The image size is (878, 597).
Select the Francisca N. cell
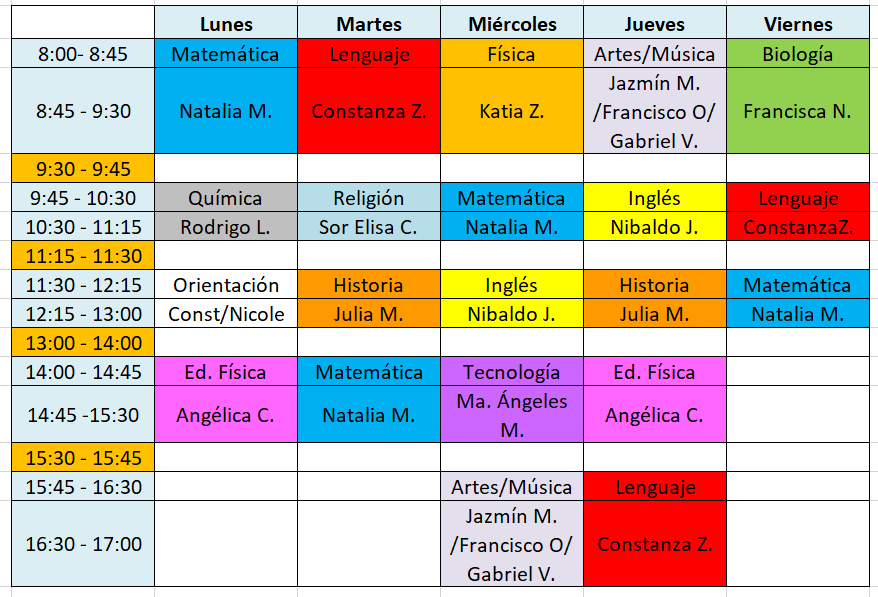797,111
